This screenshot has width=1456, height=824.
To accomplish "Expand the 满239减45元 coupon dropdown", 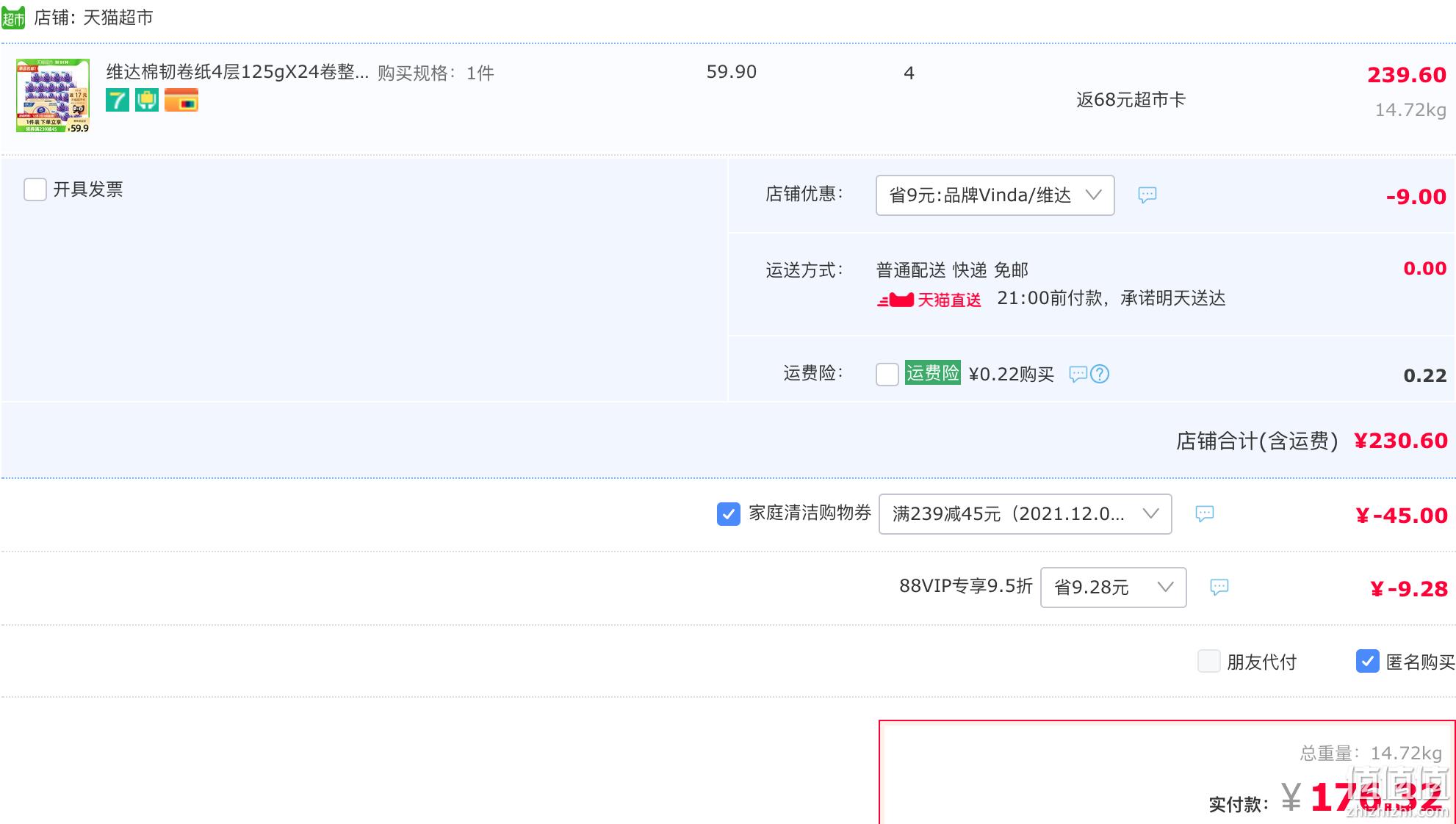I will tap(1025, 514).
